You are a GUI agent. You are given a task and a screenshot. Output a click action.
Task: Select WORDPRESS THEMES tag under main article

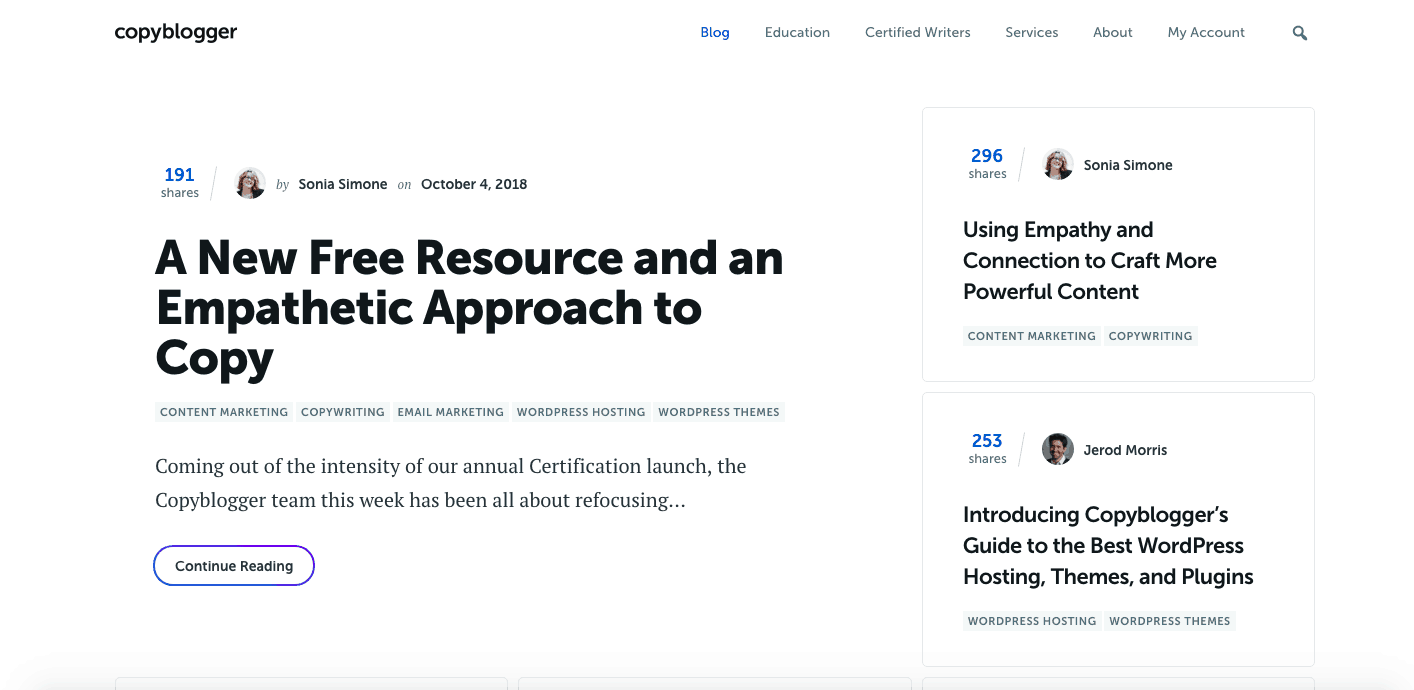tap(719, 412)
